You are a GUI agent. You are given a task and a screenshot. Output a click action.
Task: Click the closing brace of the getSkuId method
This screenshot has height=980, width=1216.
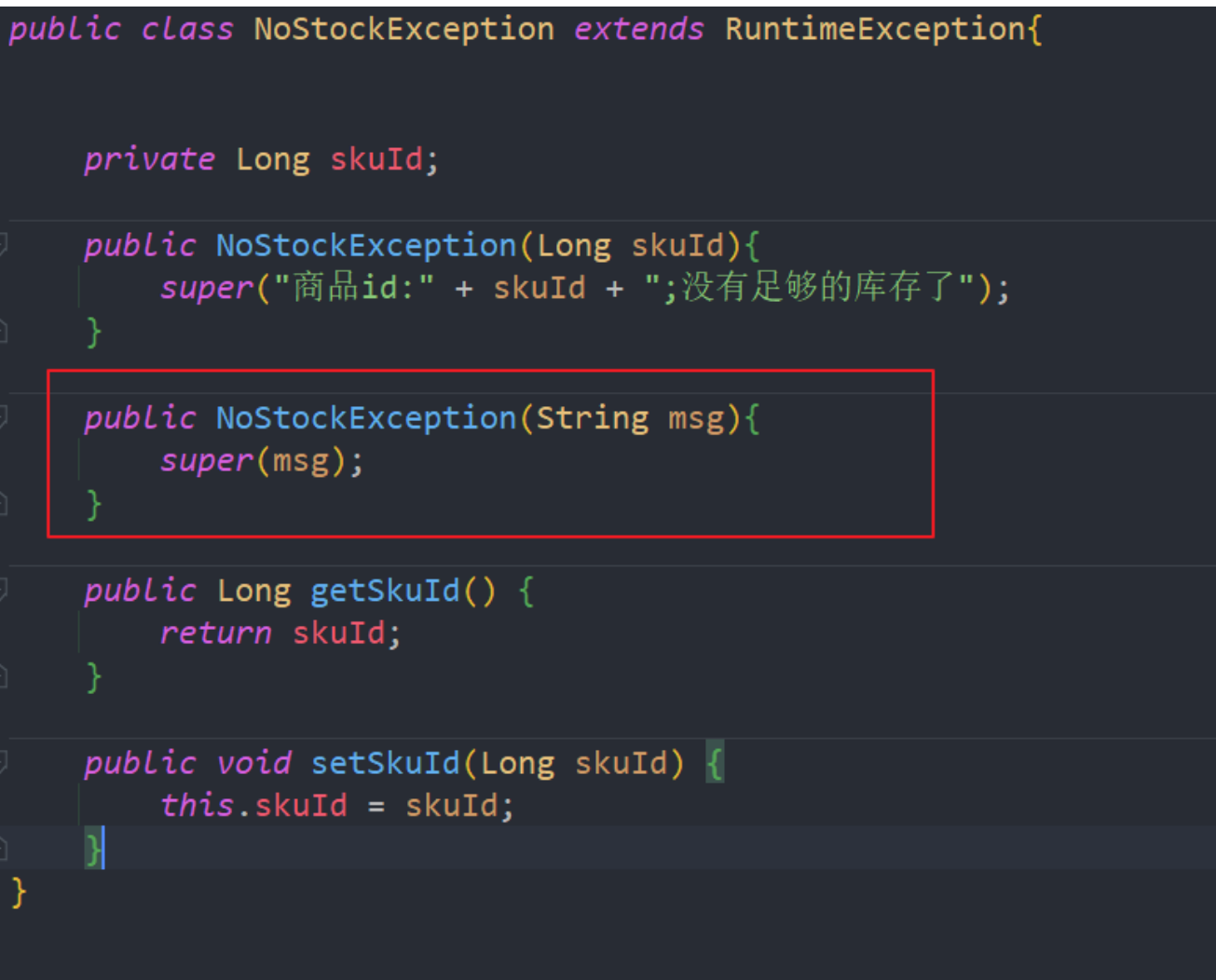(x=93, y=676)
